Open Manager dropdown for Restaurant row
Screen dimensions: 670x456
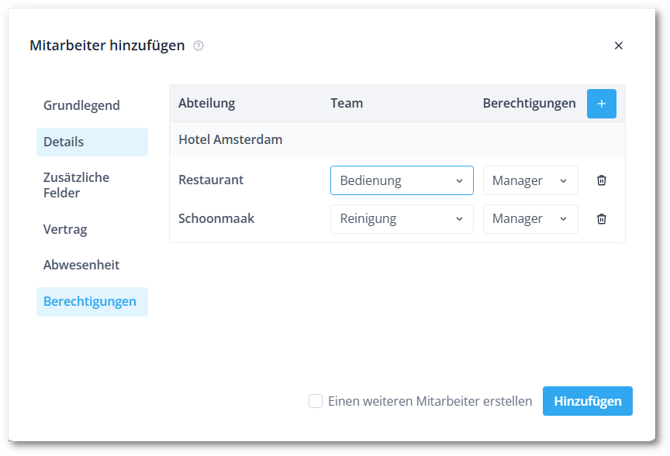click(530, 181)
